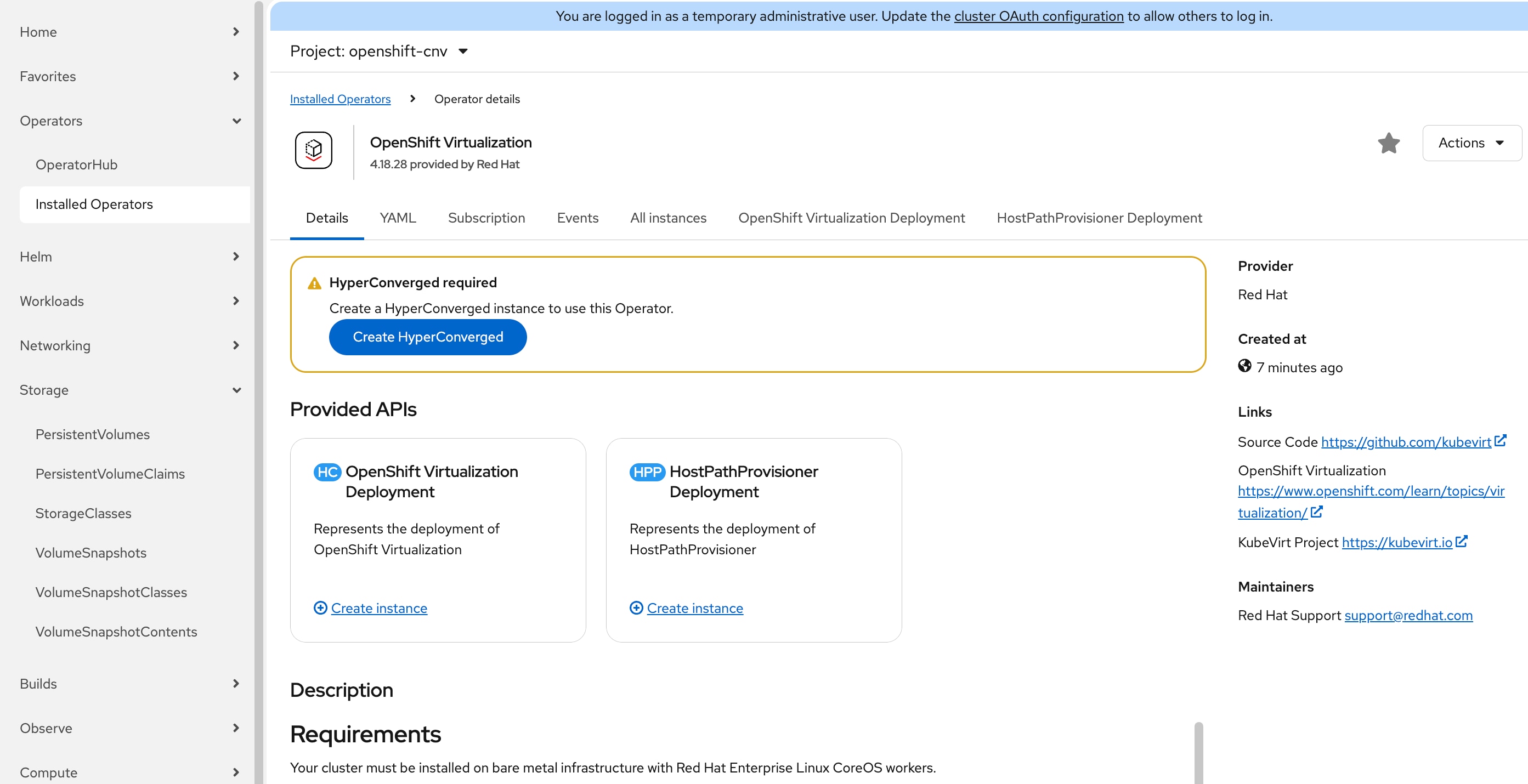The image size is (1528, 784).
Task: Select Installed Operators in sidebar
Action: click(x=135, y=204)
